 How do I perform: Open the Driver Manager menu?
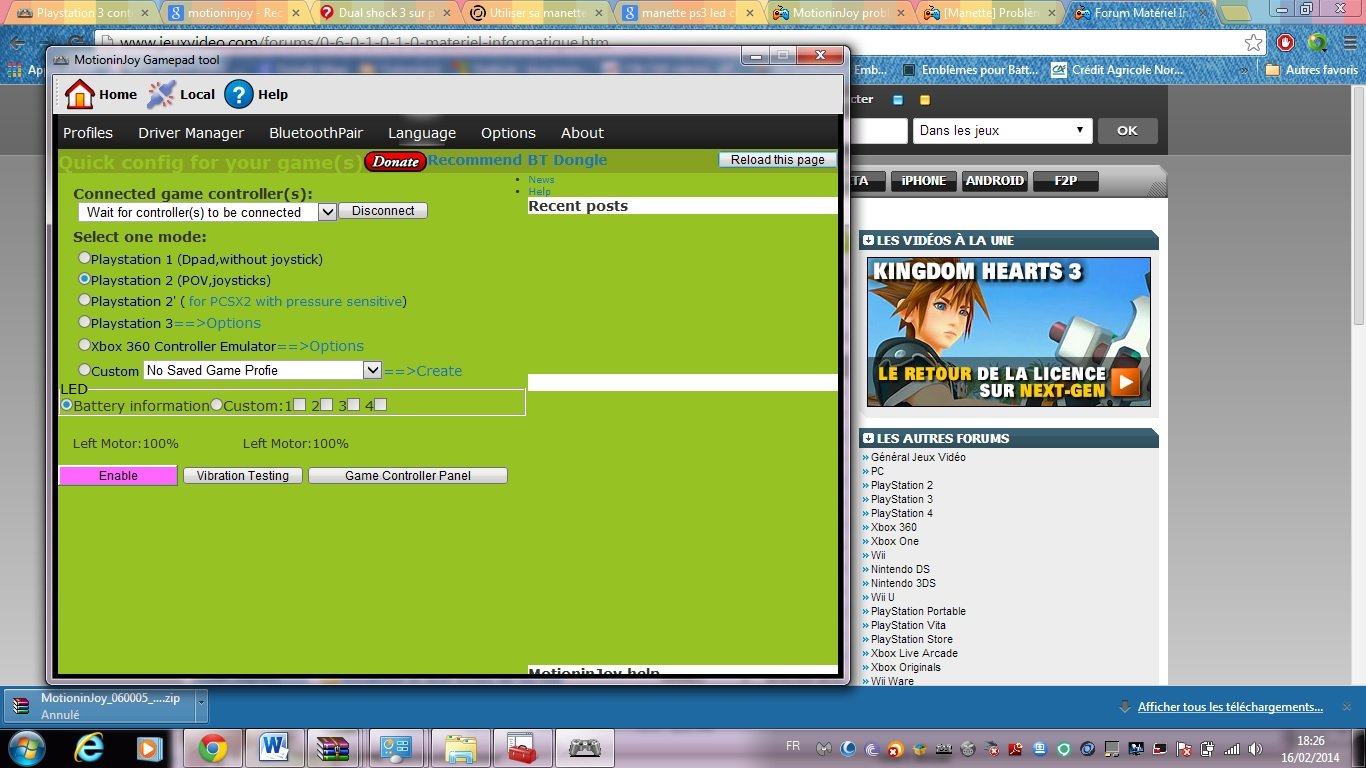[191, 133]
